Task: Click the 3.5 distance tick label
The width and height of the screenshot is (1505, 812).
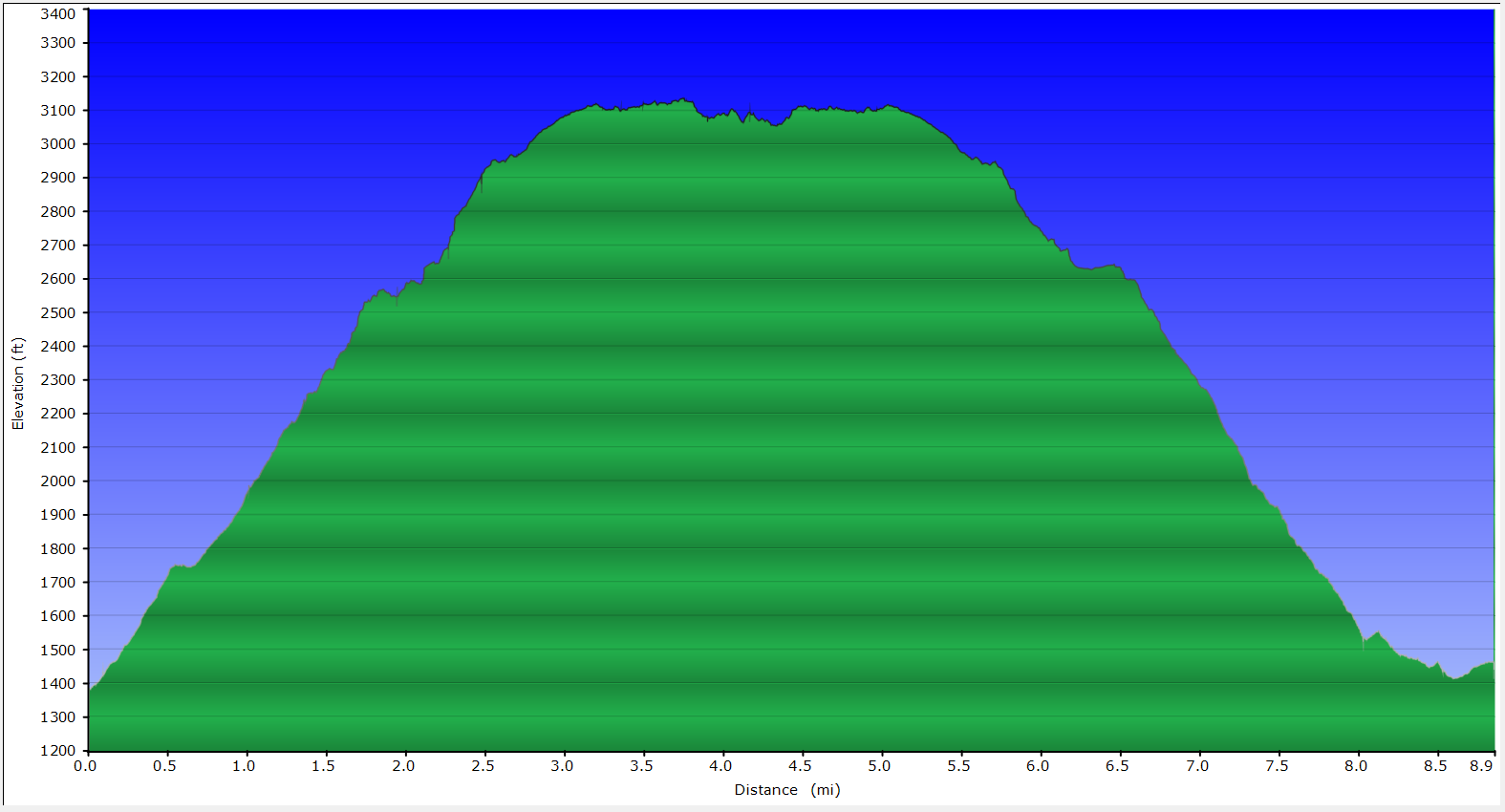Action: pos(641,766)
